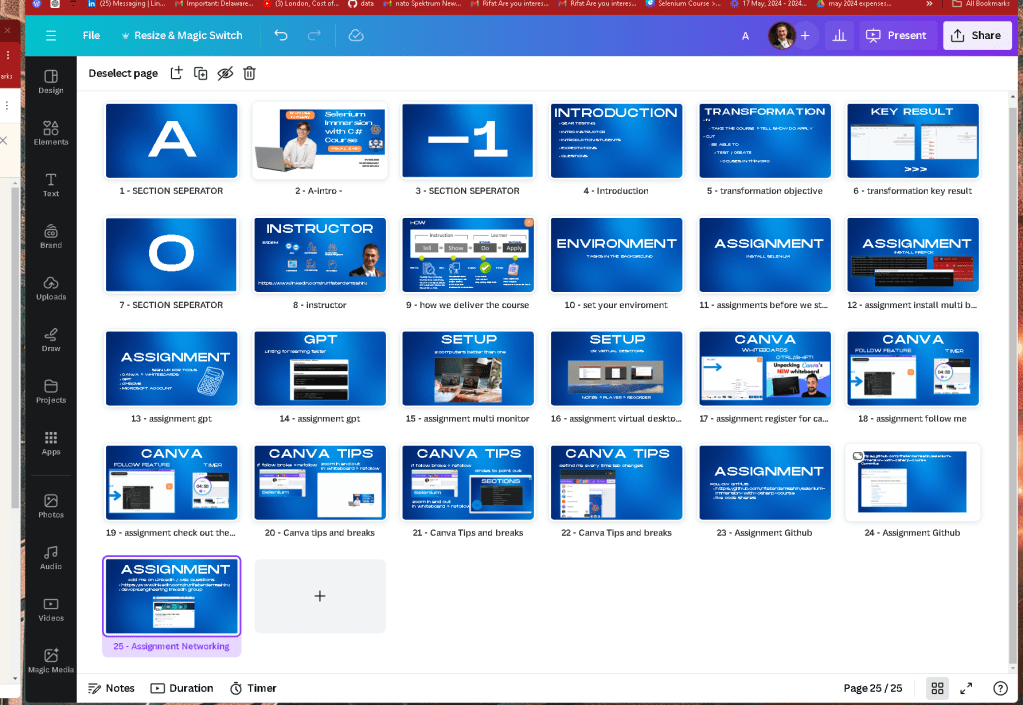Image resolution: width=1023 pixels, height=705 pixels.
Task: Open the Text panel
Action: (51, 185)
